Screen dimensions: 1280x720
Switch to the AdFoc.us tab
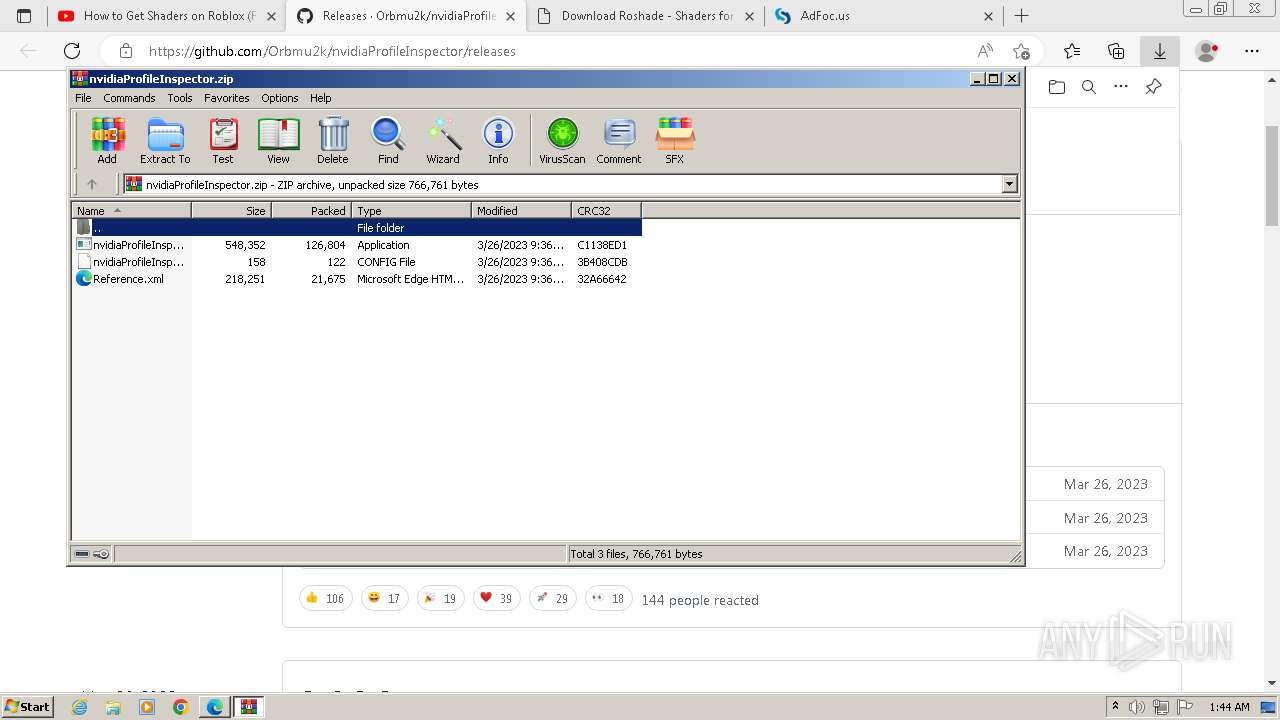point(884,16)
